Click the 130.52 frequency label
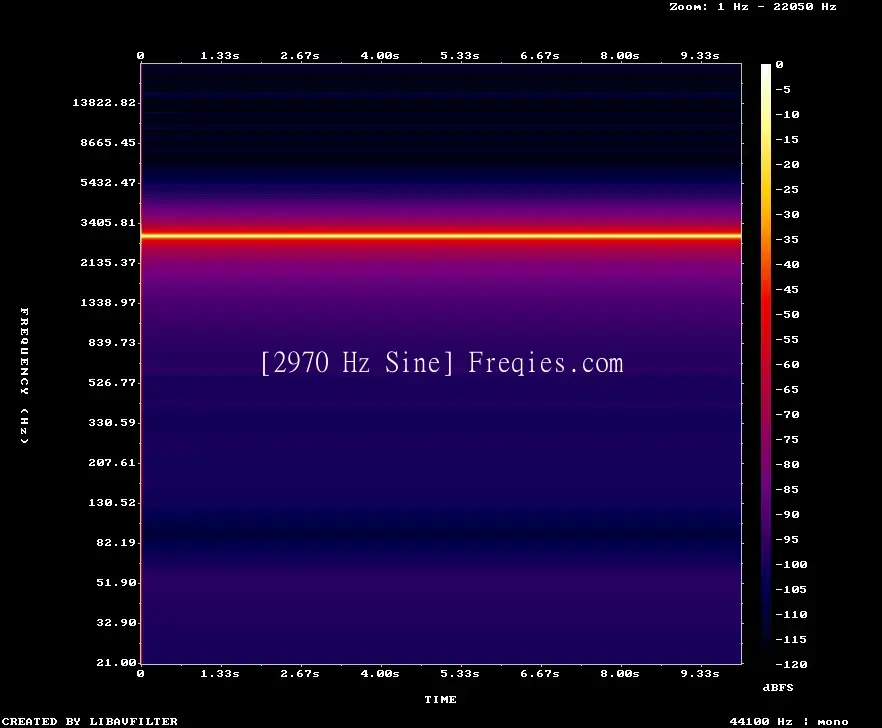 (112, 502)
